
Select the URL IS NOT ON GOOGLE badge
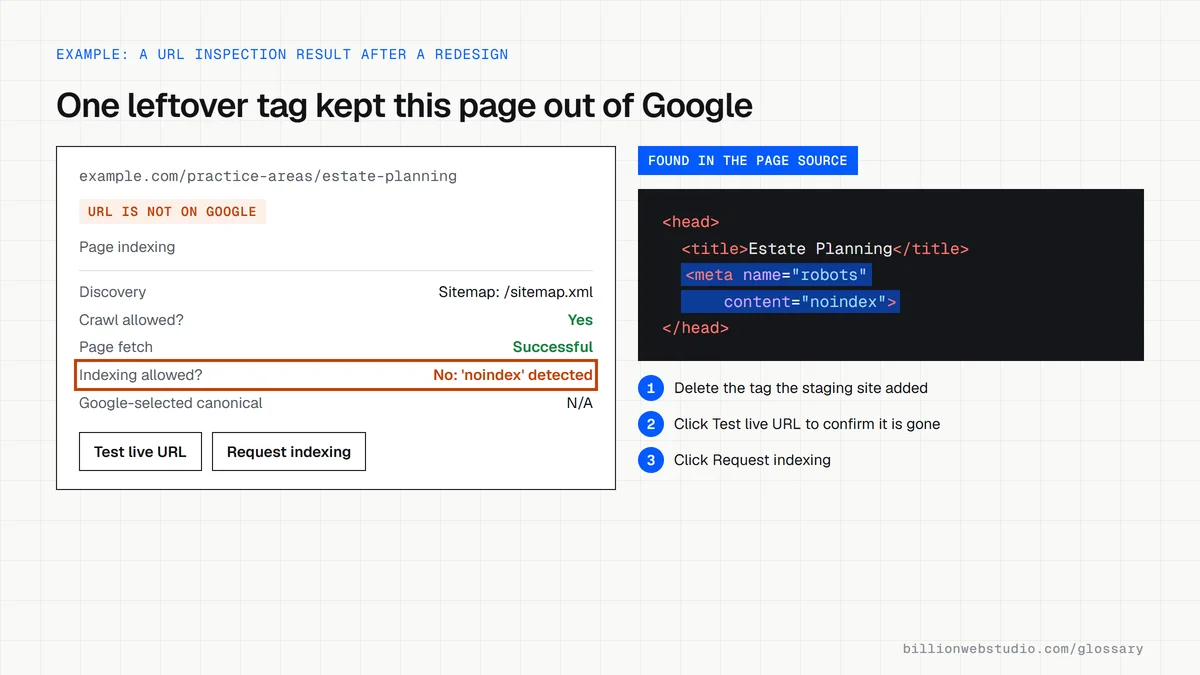(x=172, y=211)
